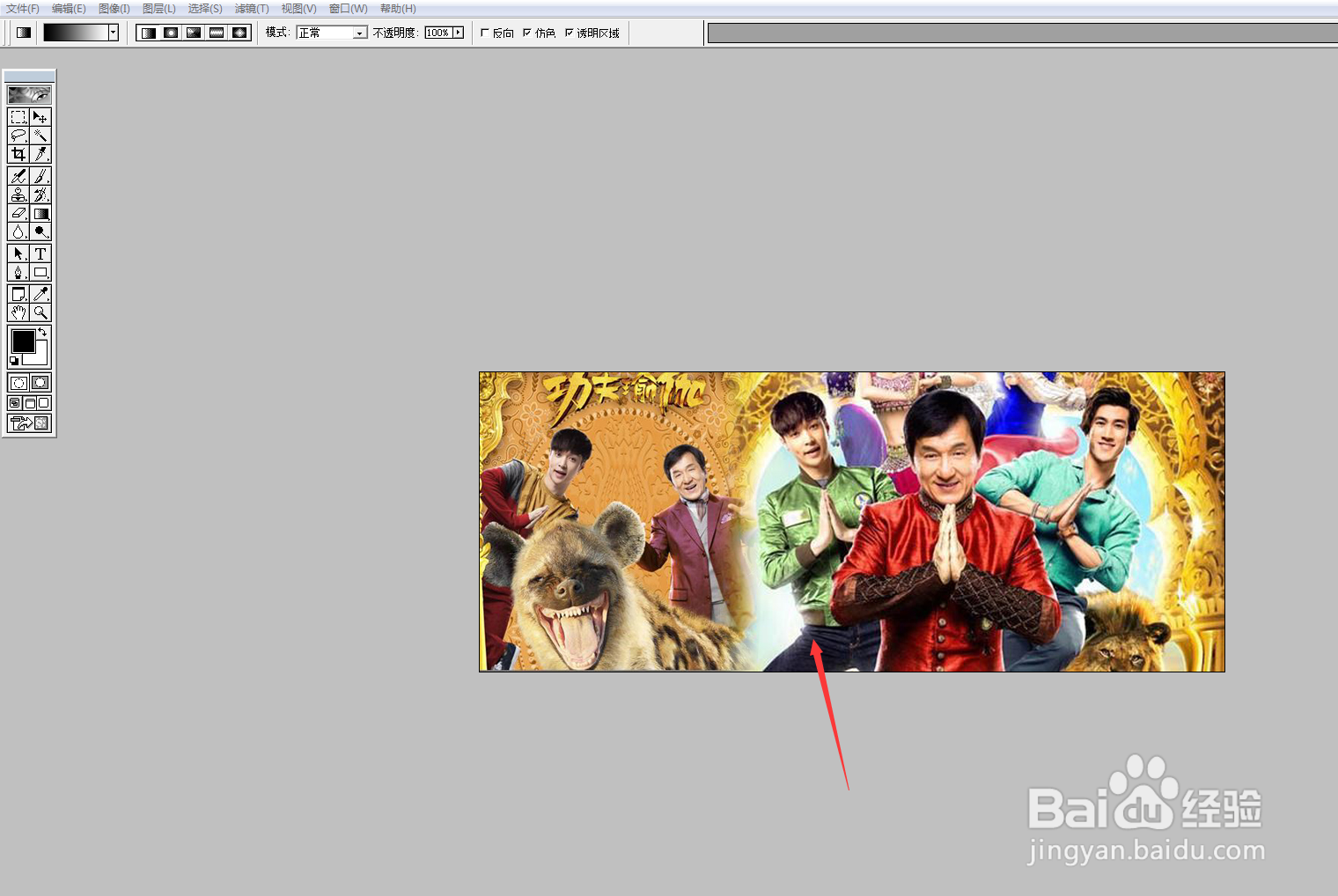Image resolution: width=1338 pixels, height=896 pixels.
Task: Click the opacity 100% input field
Action: tap(438, 33)
